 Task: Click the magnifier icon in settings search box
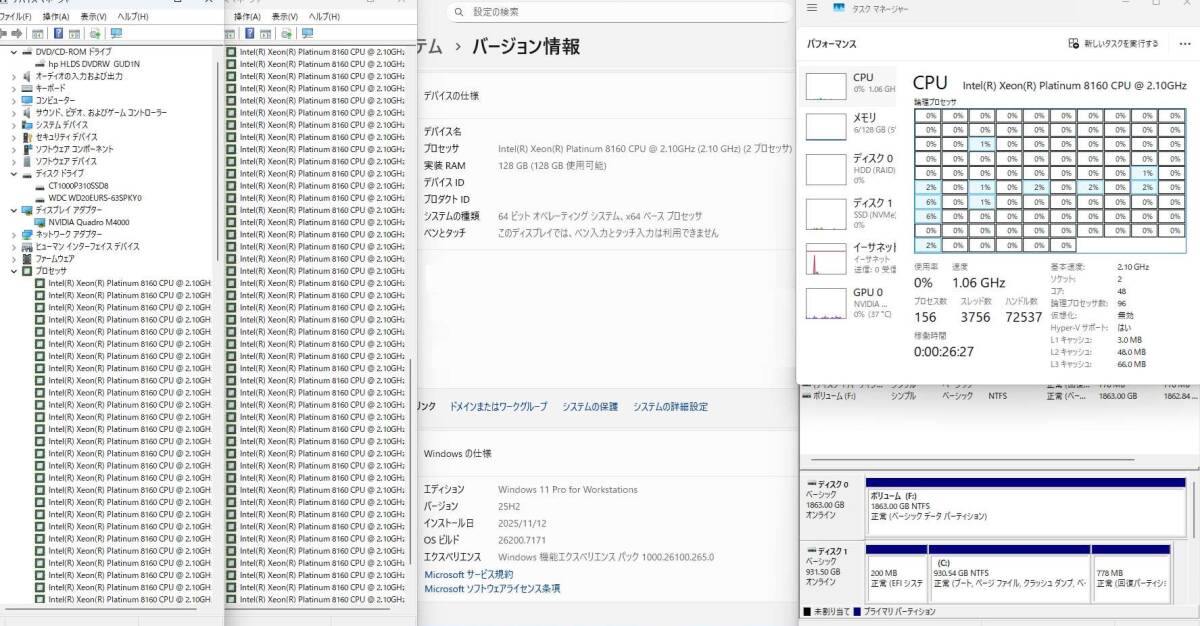pyautogui.click(x=458, y=11)
